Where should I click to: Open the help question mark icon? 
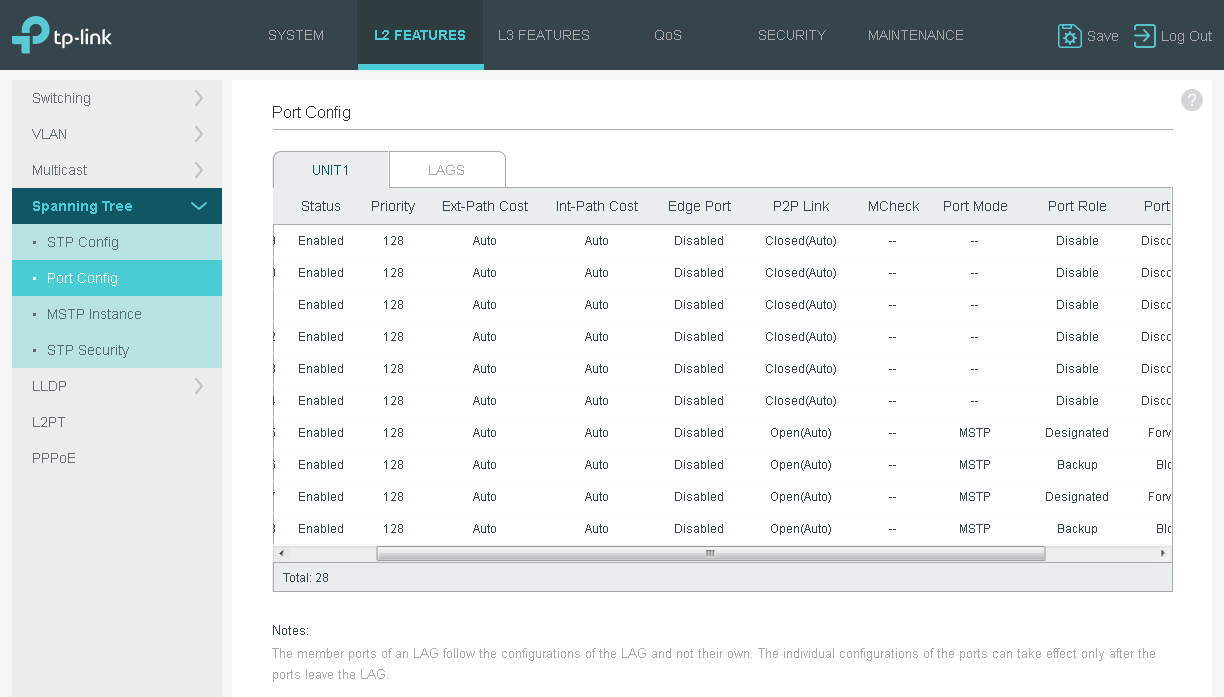point(1191,100)
